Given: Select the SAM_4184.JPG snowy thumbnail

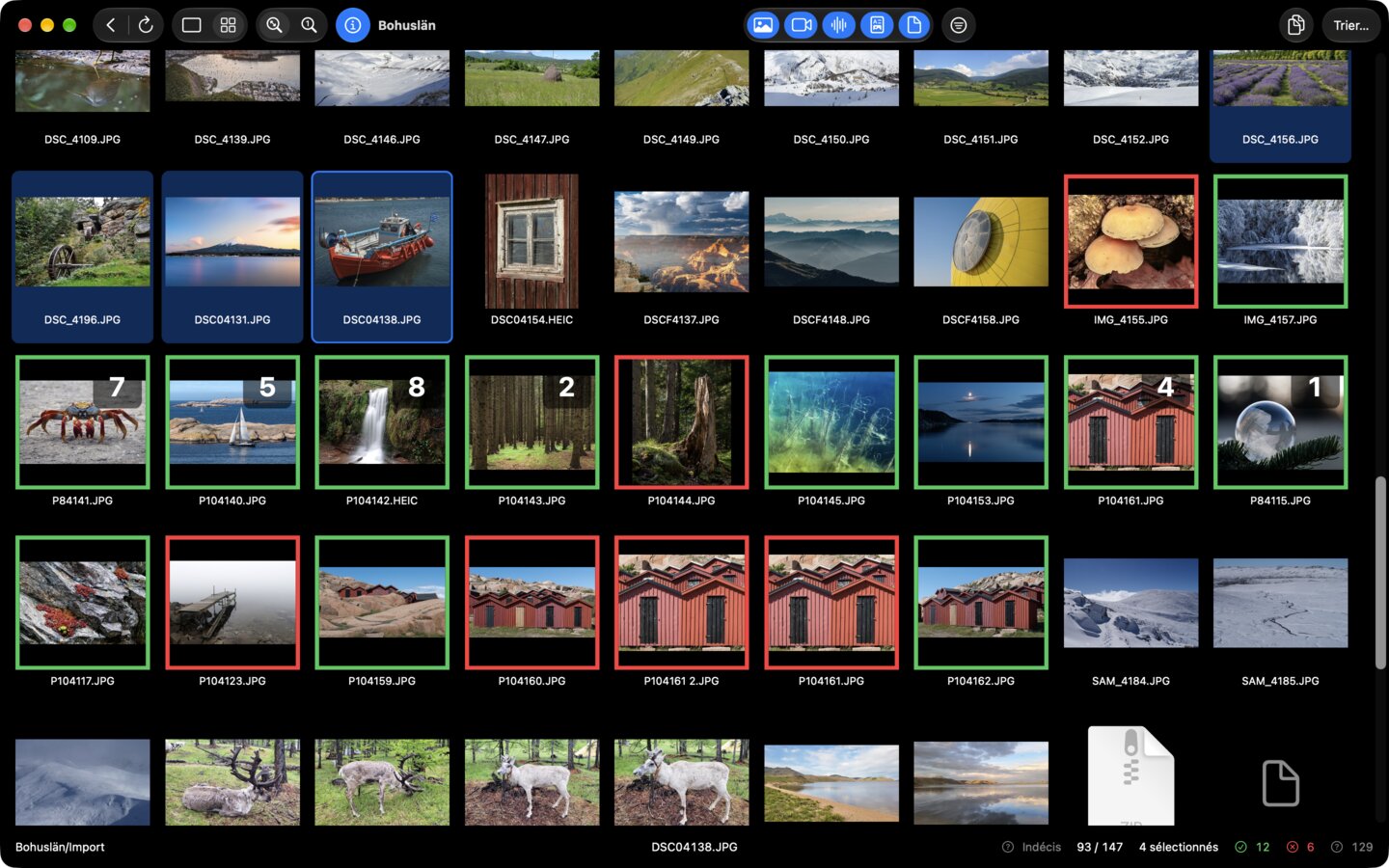Looking at the screenshot, I should (1130, 603).
